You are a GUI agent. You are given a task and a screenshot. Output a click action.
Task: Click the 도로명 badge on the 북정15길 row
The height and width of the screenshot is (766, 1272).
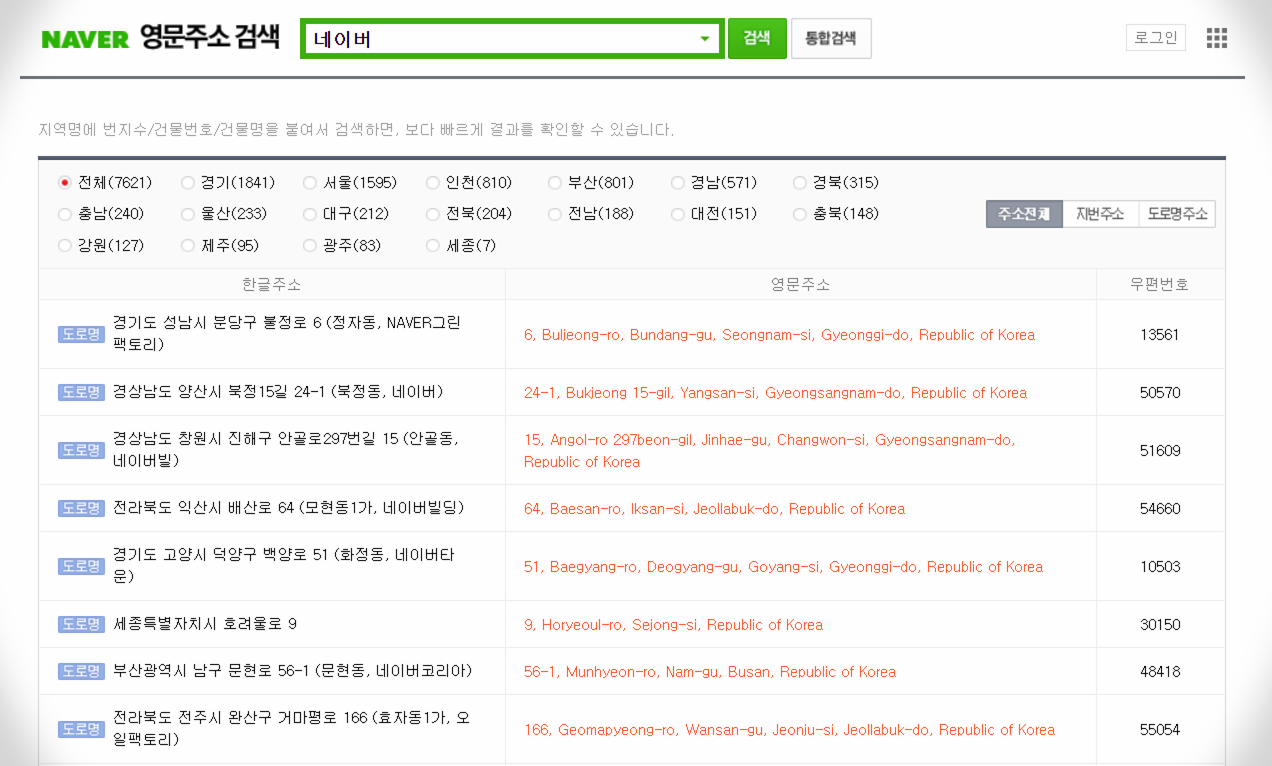coord(81,392)
